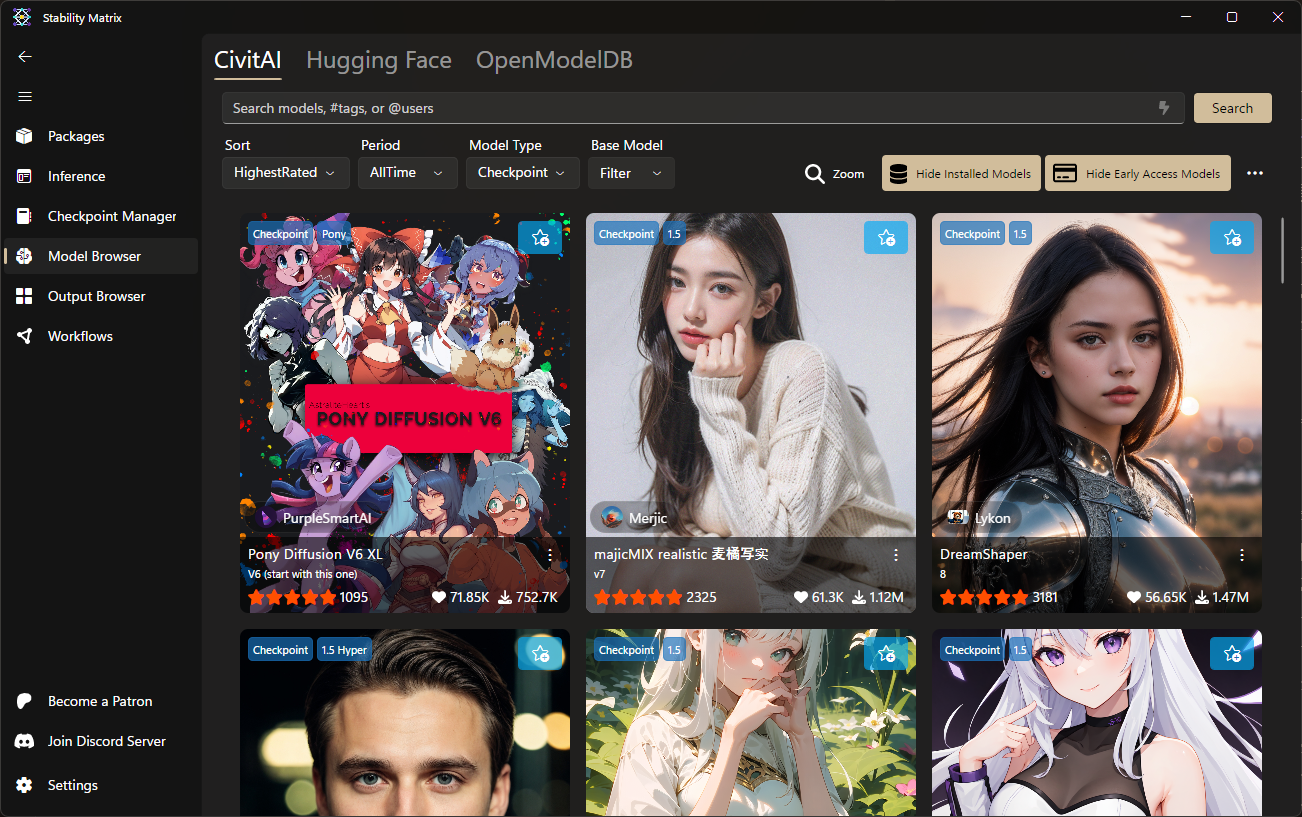The width and height of the screenshot is (1302, 817).
Task: Click the Merjic author name
Action: [x=648, y=518]
